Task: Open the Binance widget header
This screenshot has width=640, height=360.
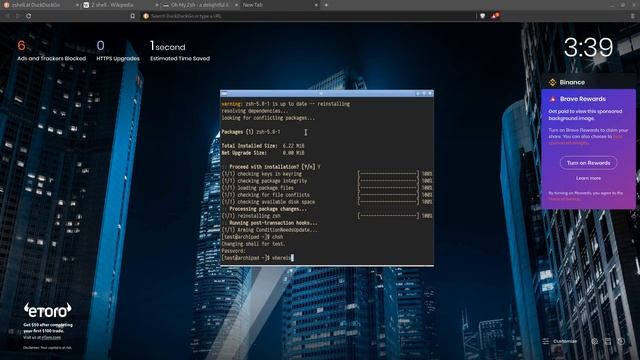Action: coord(588,82)
